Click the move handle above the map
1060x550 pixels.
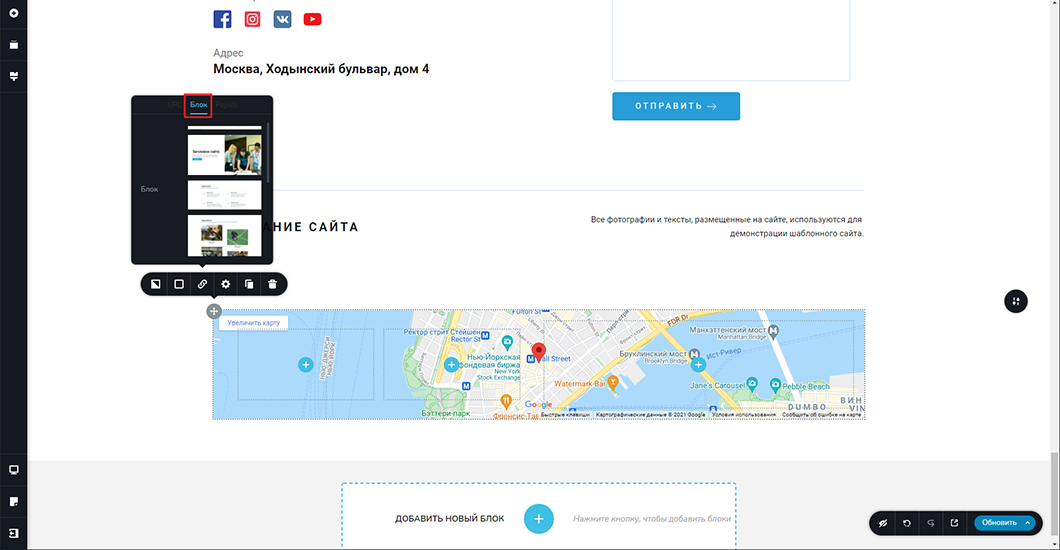(214, 311)
